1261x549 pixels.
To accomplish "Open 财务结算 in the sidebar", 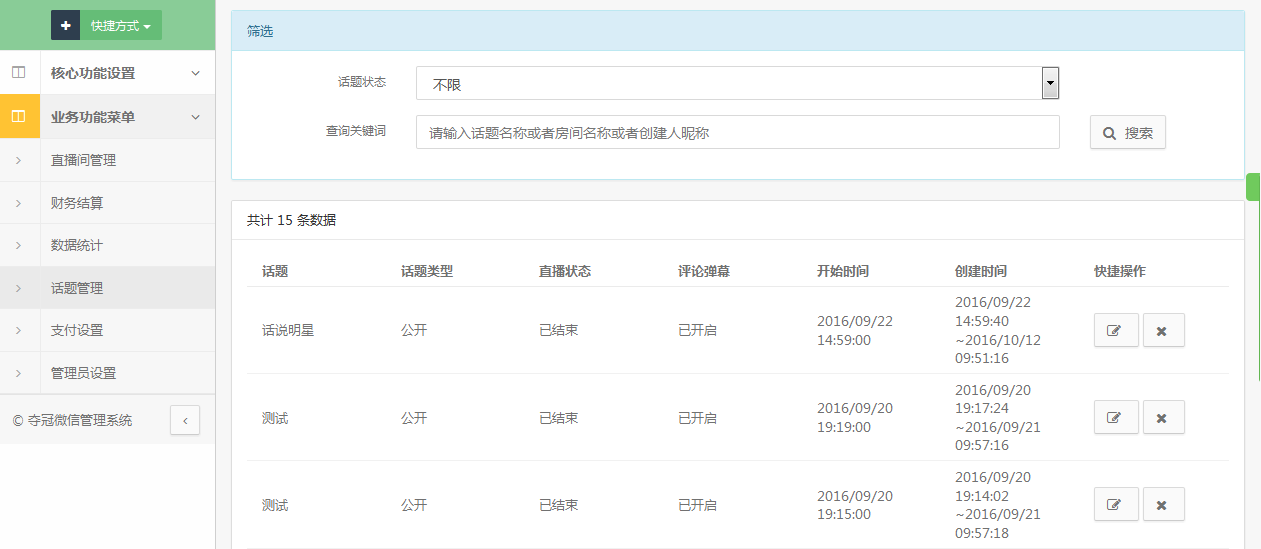I will point(107,203).
